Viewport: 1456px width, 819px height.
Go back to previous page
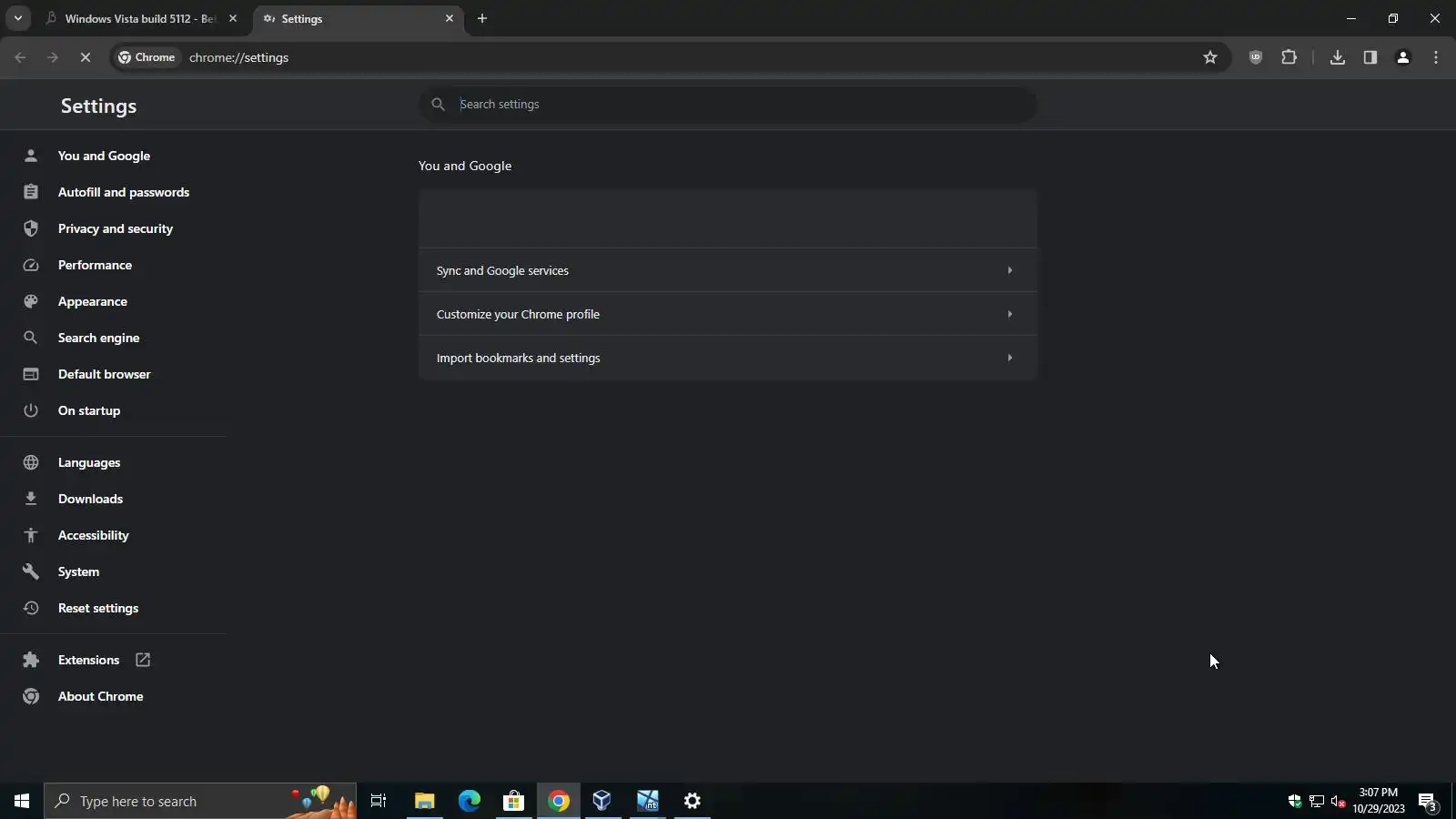[x=20, y=57]
